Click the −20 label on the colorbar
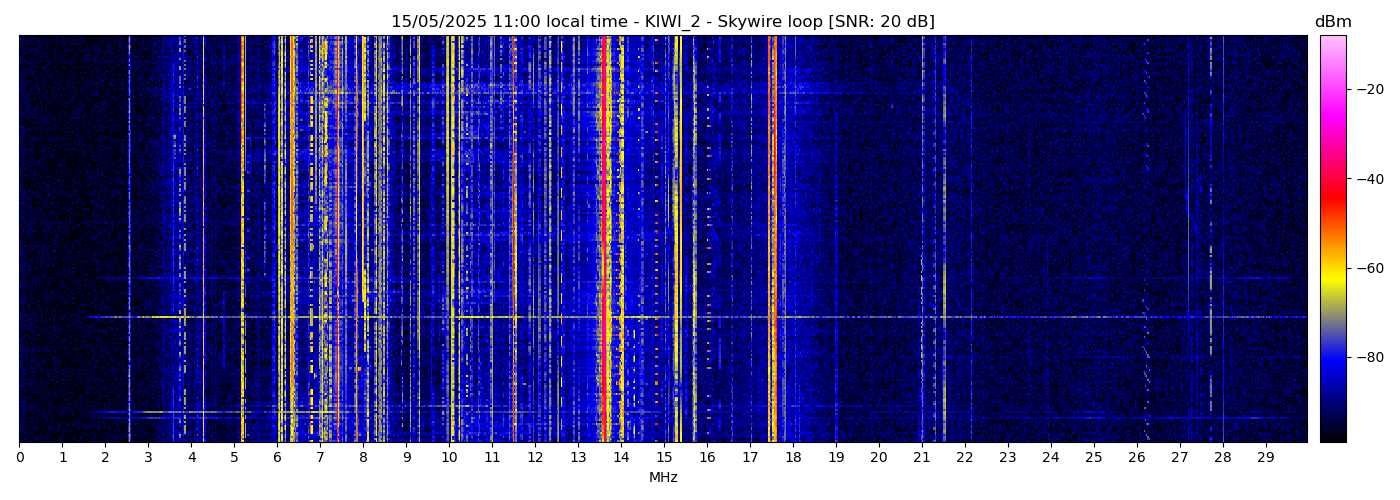 coord(1368,89)
